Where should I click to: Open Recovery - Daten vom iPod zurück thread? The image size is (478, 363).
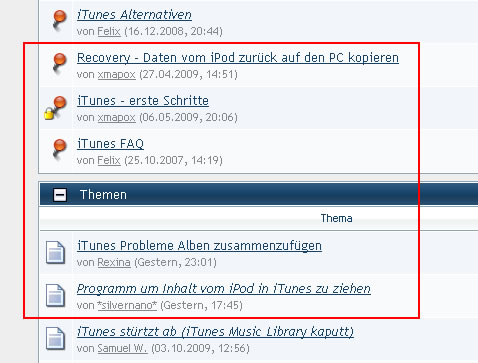(238, 58)
